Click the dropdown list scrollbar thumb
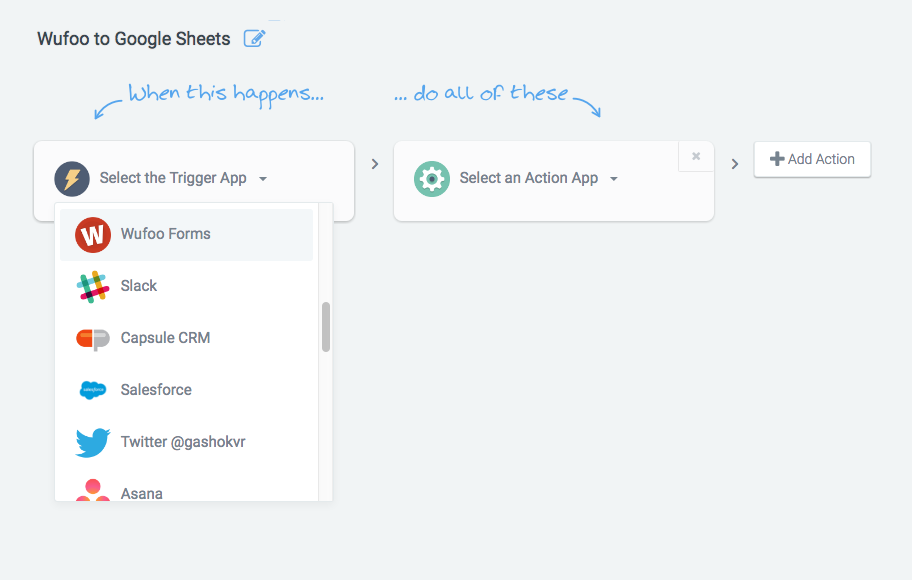912x580 pixels. click(x=326, y=327)
